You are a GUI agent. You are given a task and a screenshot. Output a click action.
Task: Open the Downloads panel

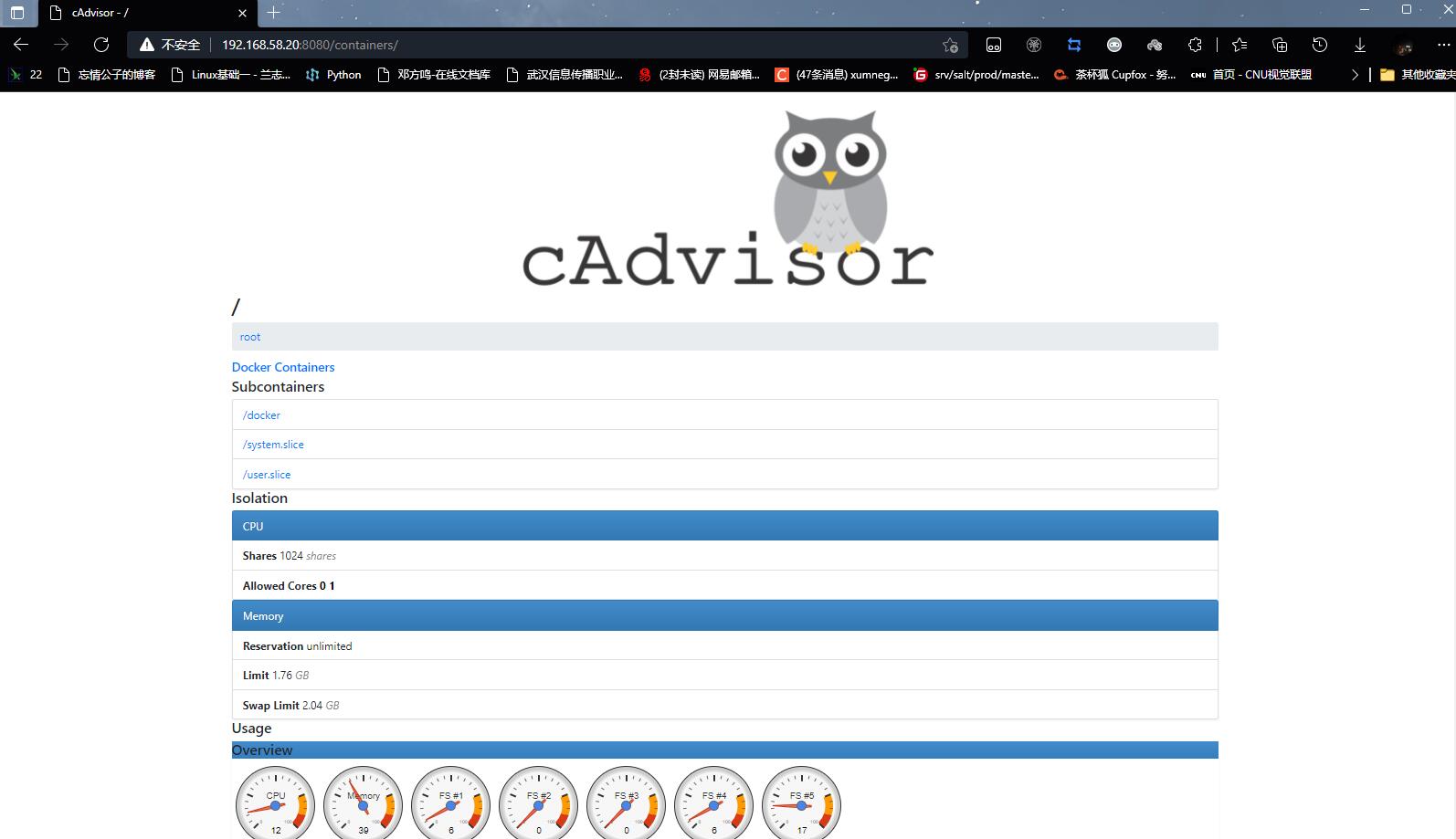click(1360, 45)
